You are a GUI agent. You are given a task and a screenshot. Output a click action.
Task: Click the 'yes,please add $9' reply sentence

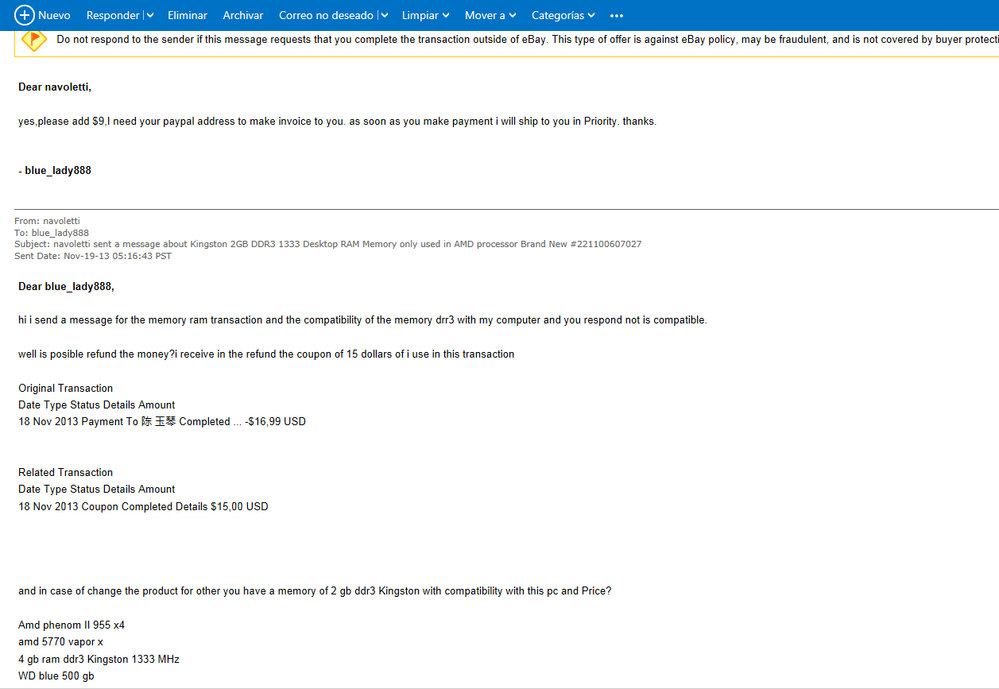(x=337, y=121)
